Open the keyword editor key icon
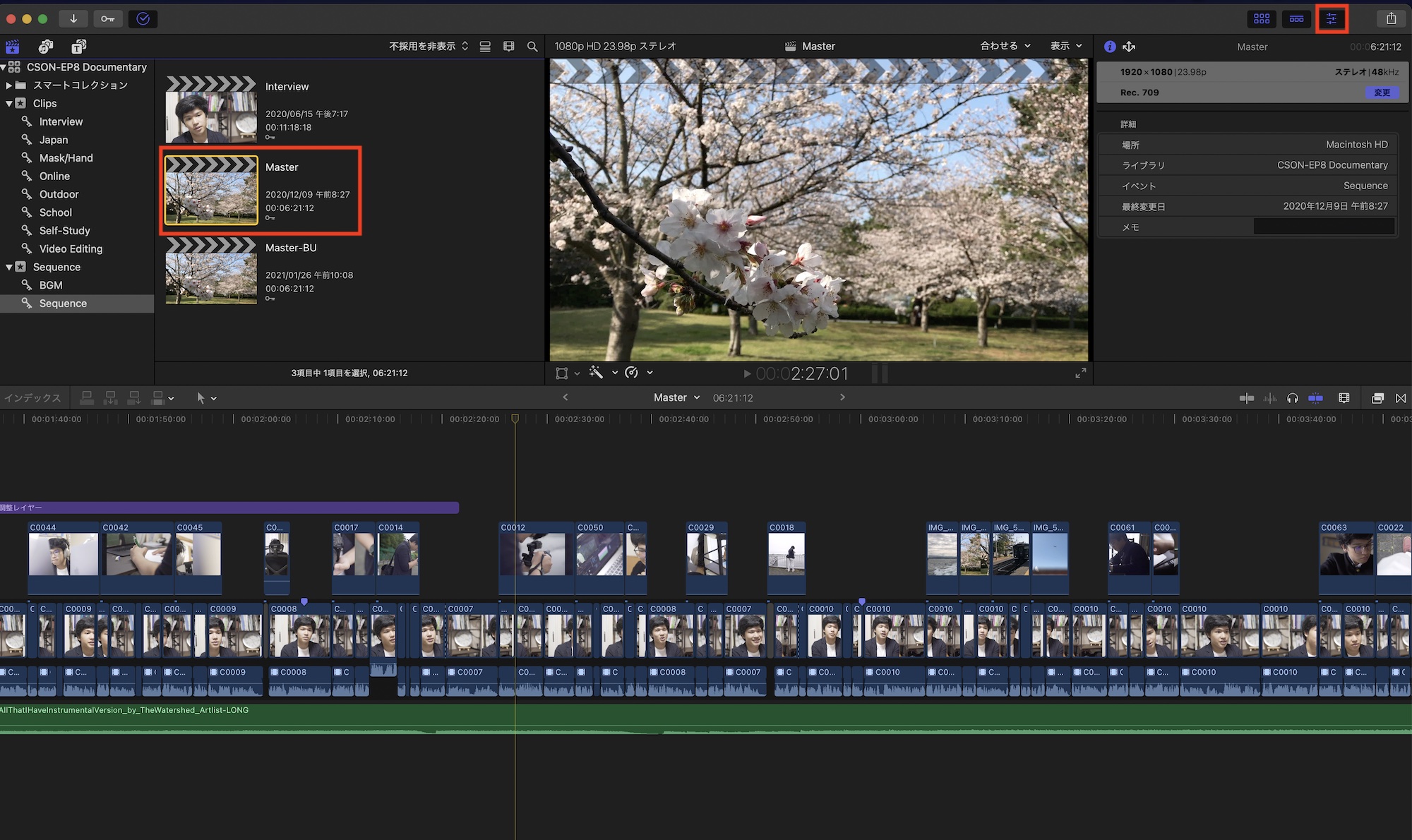Viewport: 1412px width, 840px height. (107, 18)
